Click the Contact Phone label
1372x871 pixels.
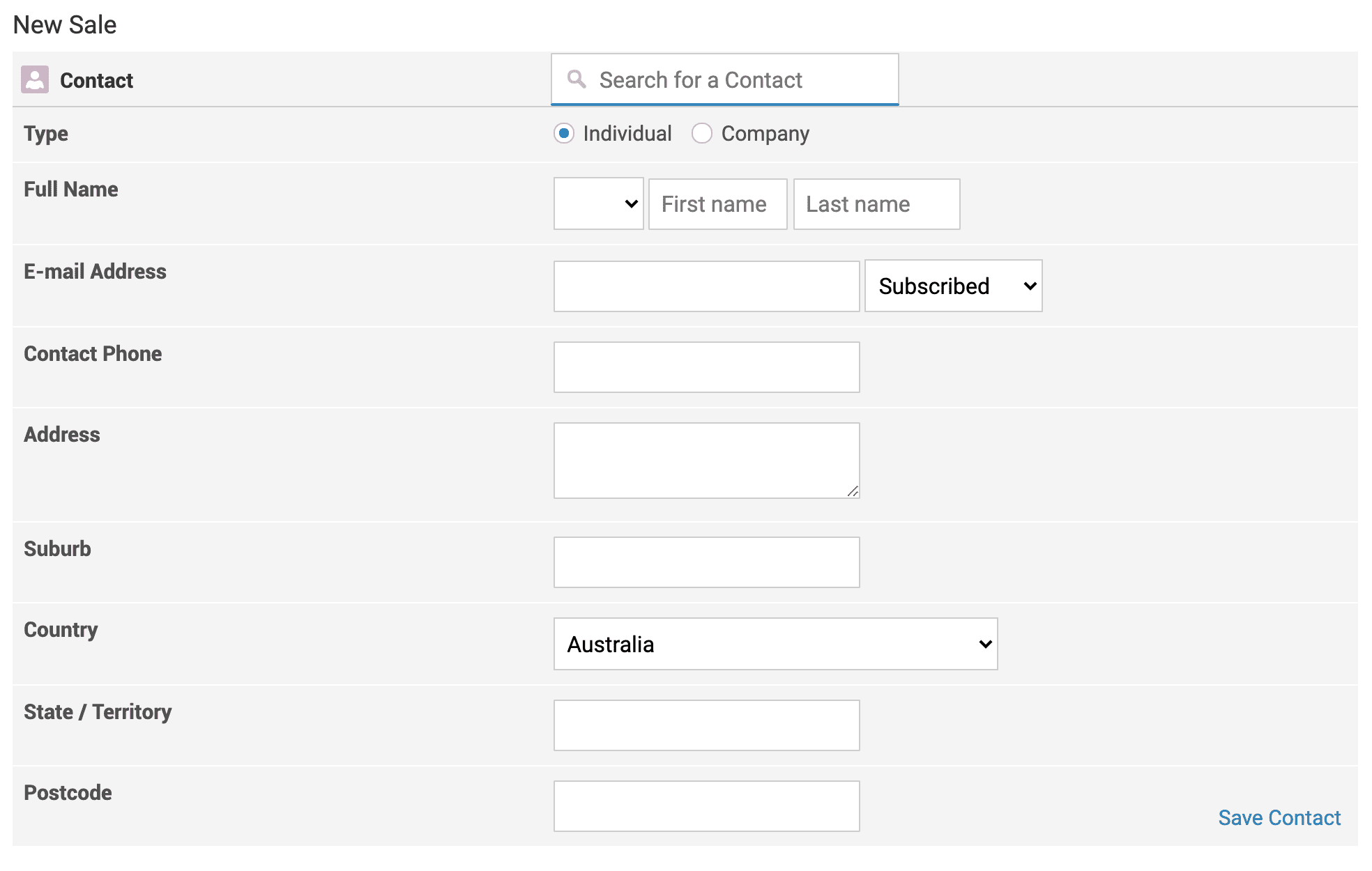tap(93, 354)
